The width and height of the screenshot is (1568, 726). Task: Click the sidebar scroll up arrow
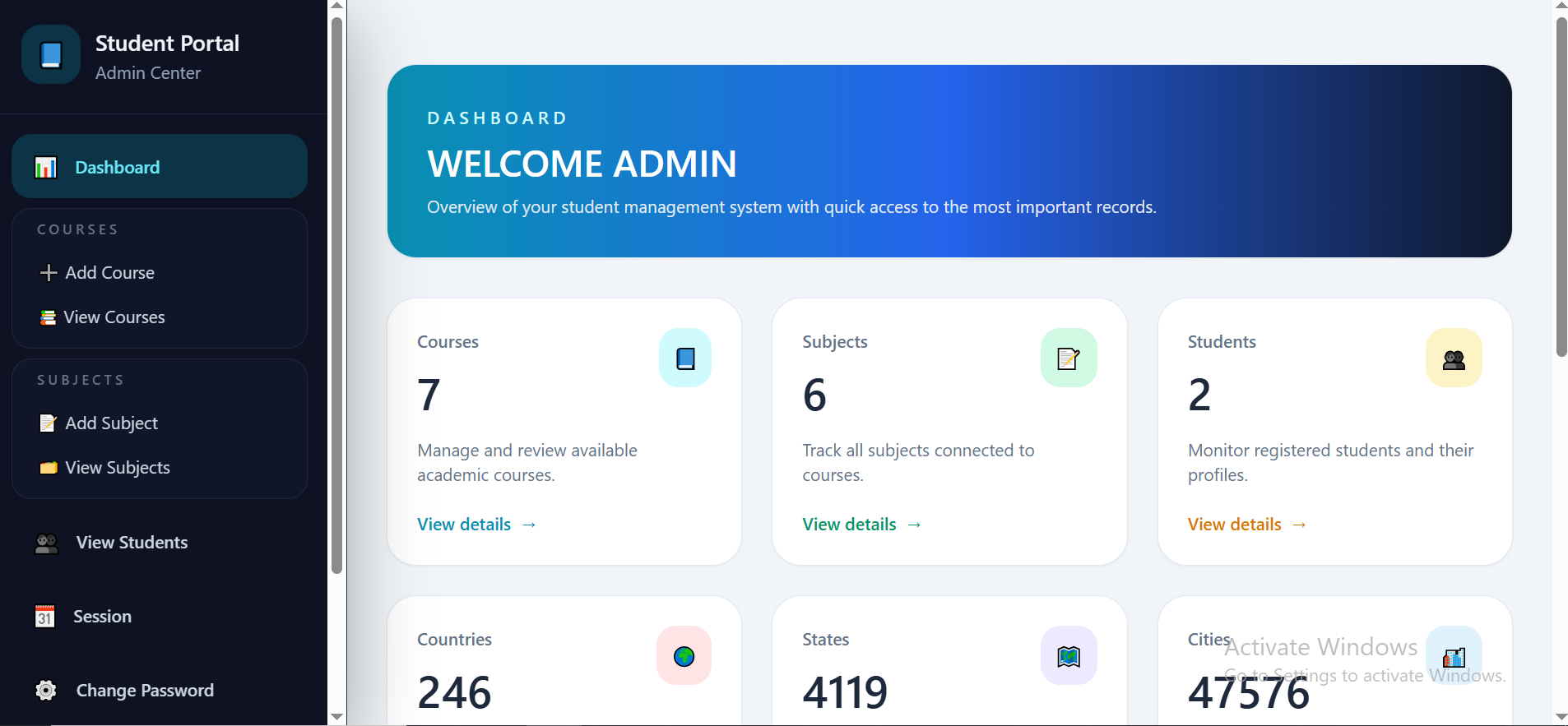336,7
